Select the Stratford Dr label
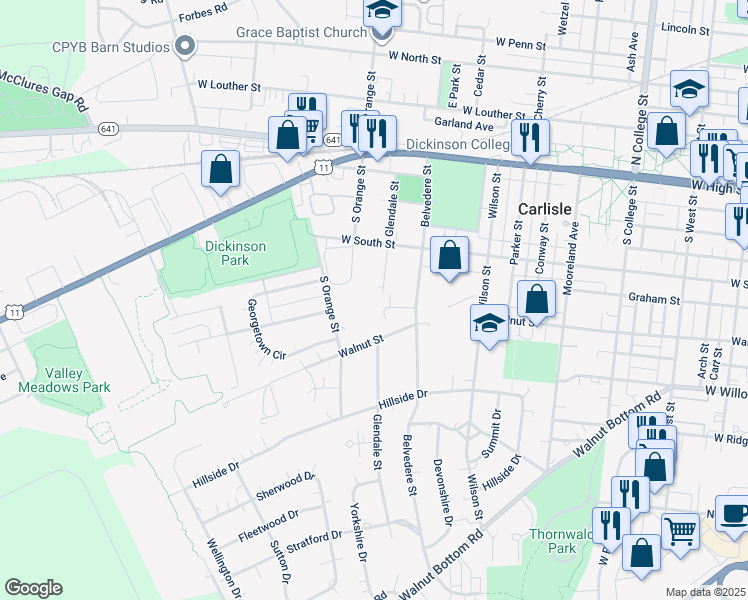Image resolution: width=748 pixels, height=600 pixels. [x=314, y=542]
